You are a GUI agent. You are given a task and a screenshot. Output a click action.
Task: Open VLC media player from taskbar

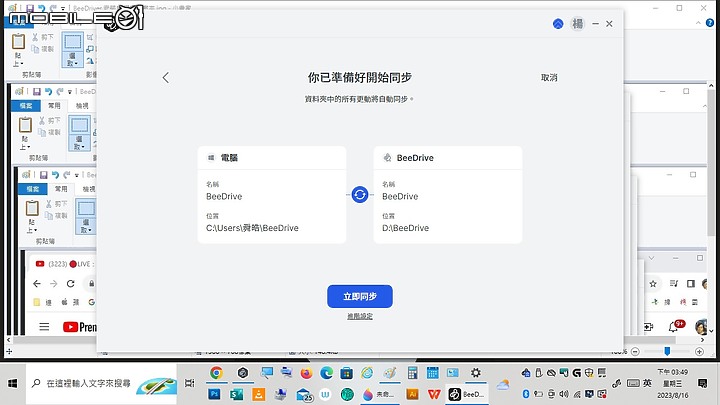[259, 394]
